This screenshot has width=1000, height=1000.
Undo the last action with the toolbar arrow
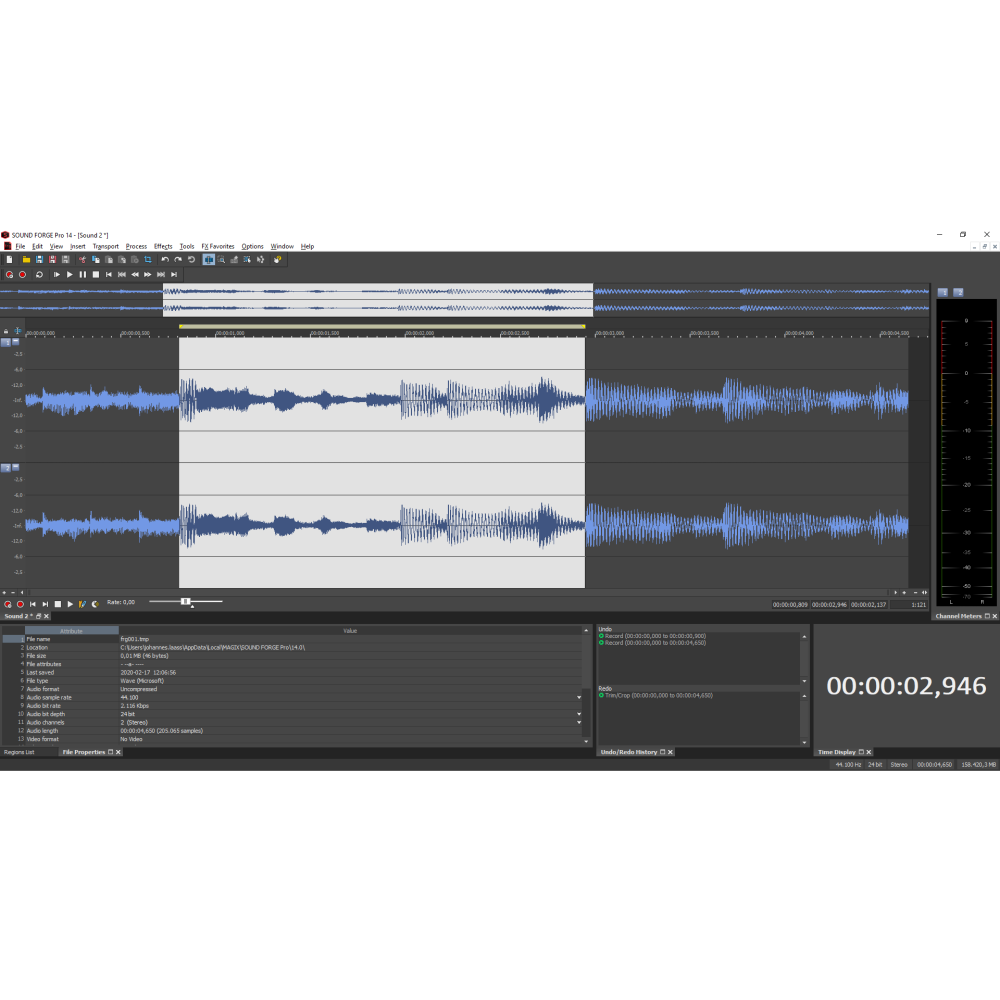165,260
